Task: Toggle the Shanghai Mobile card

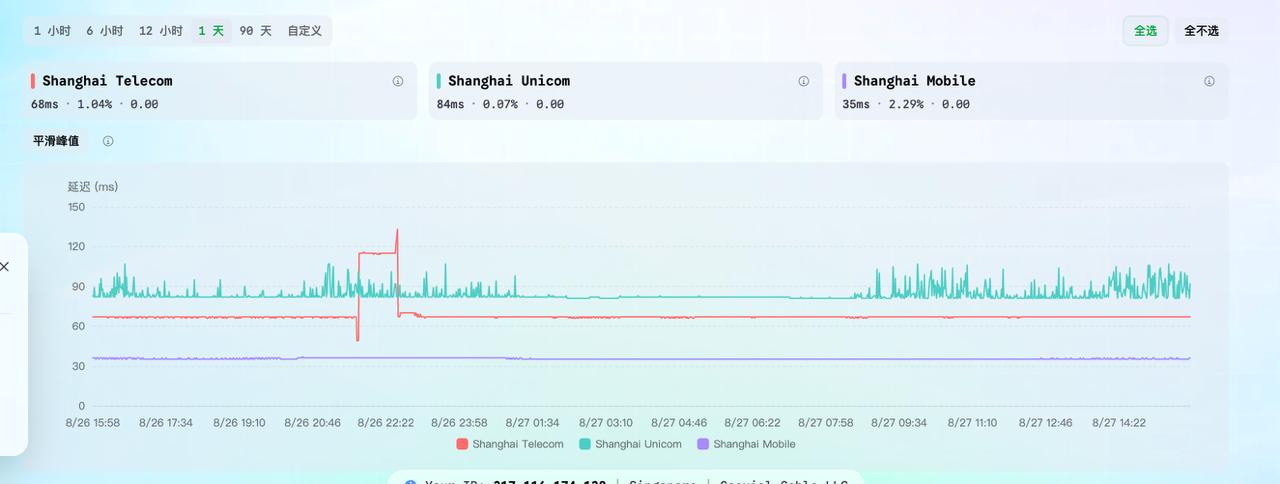Action: (x=1032, y=91)
